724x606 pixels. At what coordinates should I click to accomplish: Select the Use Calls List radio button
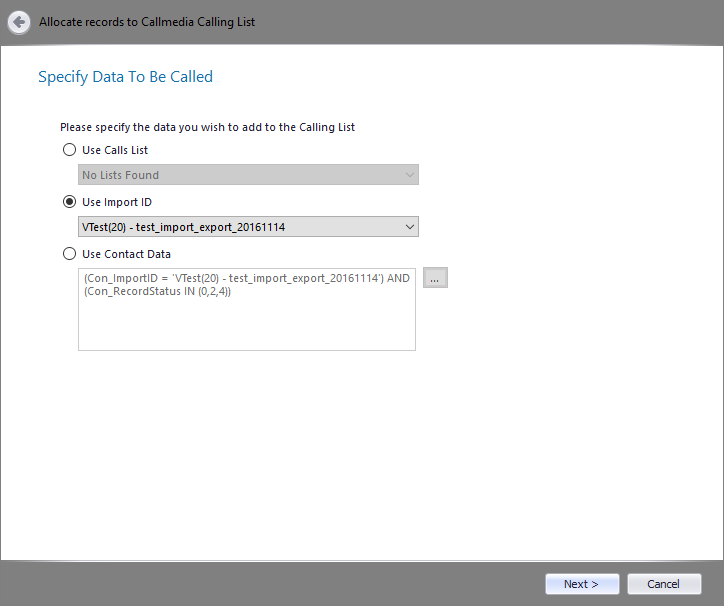69,150
